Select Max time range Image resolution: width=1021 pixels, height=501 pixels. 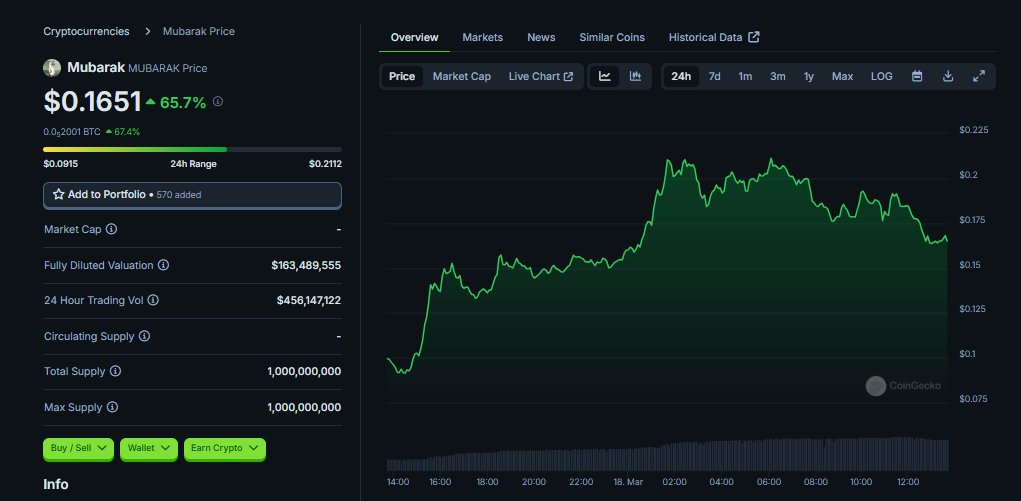842,76
